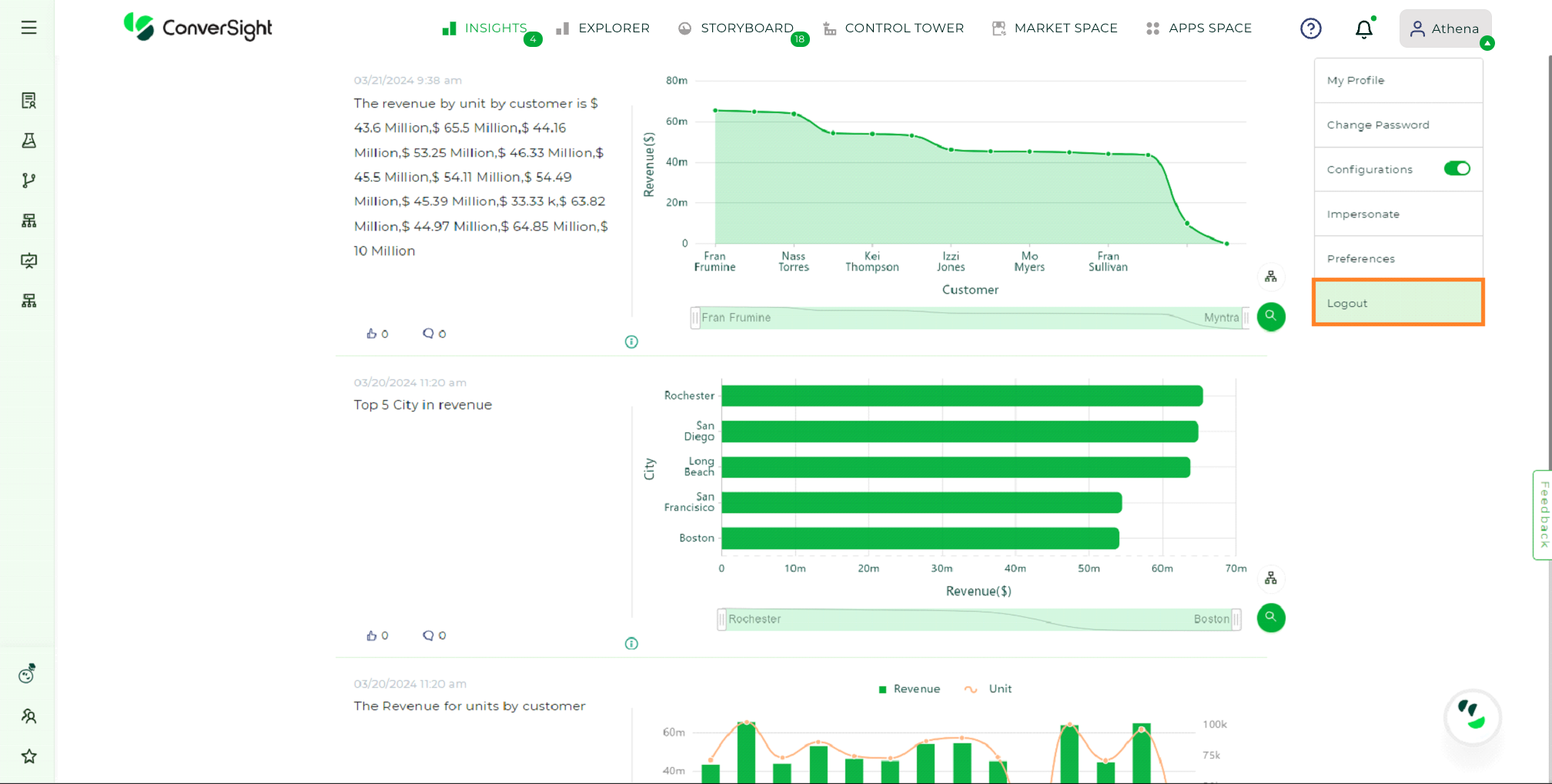Open Preferences menu item

point(1398,259)
